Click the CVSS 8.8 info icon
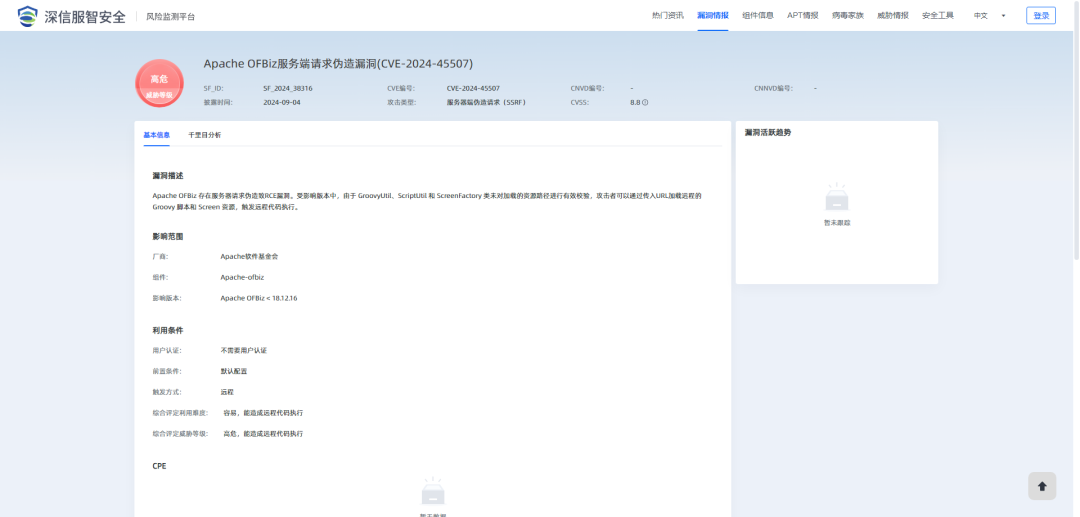Viewport: 1080px width, 517px height. tap(645, 103)
